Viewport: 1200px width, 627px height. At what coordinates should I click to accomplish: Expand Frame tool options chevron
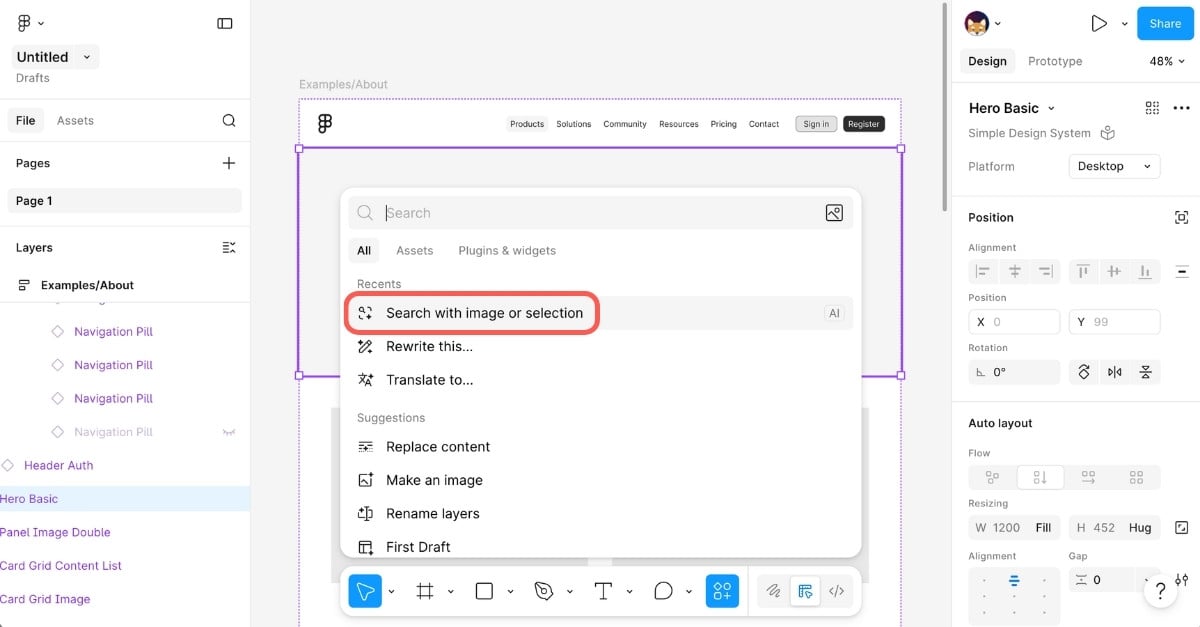pyautogui.click(x=450, y=591)
